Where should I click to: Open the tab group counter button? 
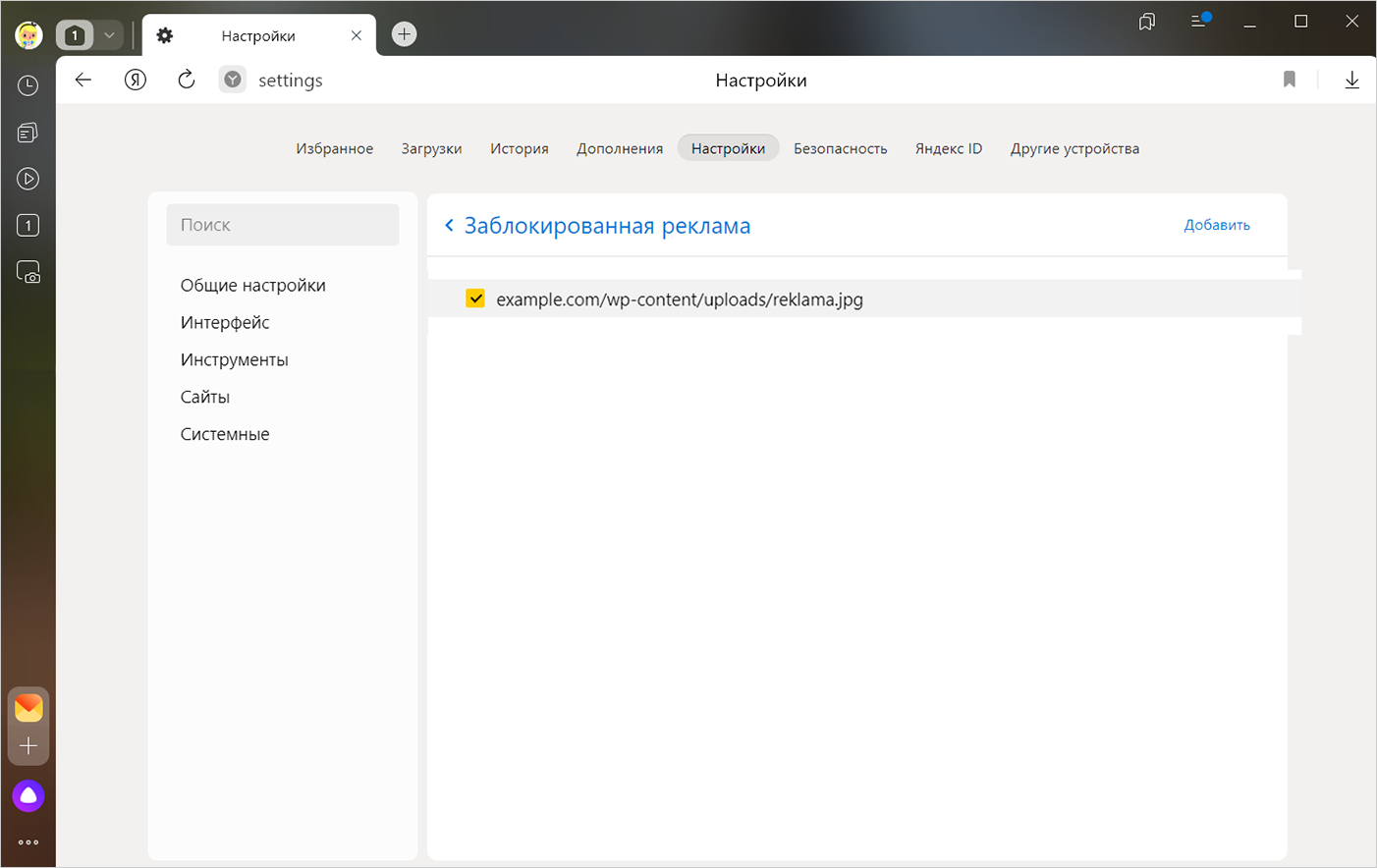pos(75,35)
